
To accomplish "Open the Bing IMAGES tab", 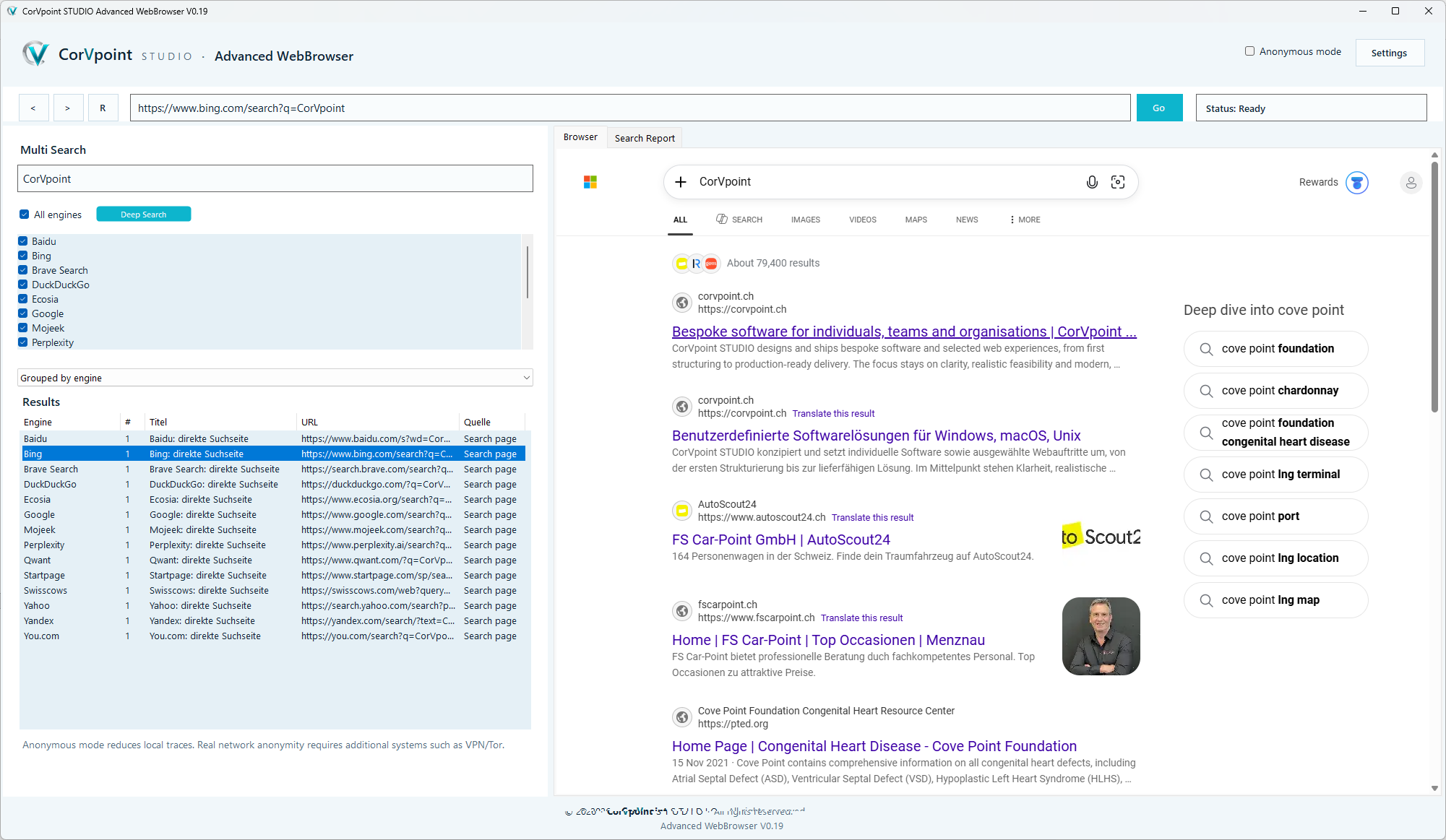I will tap(806, 220).
